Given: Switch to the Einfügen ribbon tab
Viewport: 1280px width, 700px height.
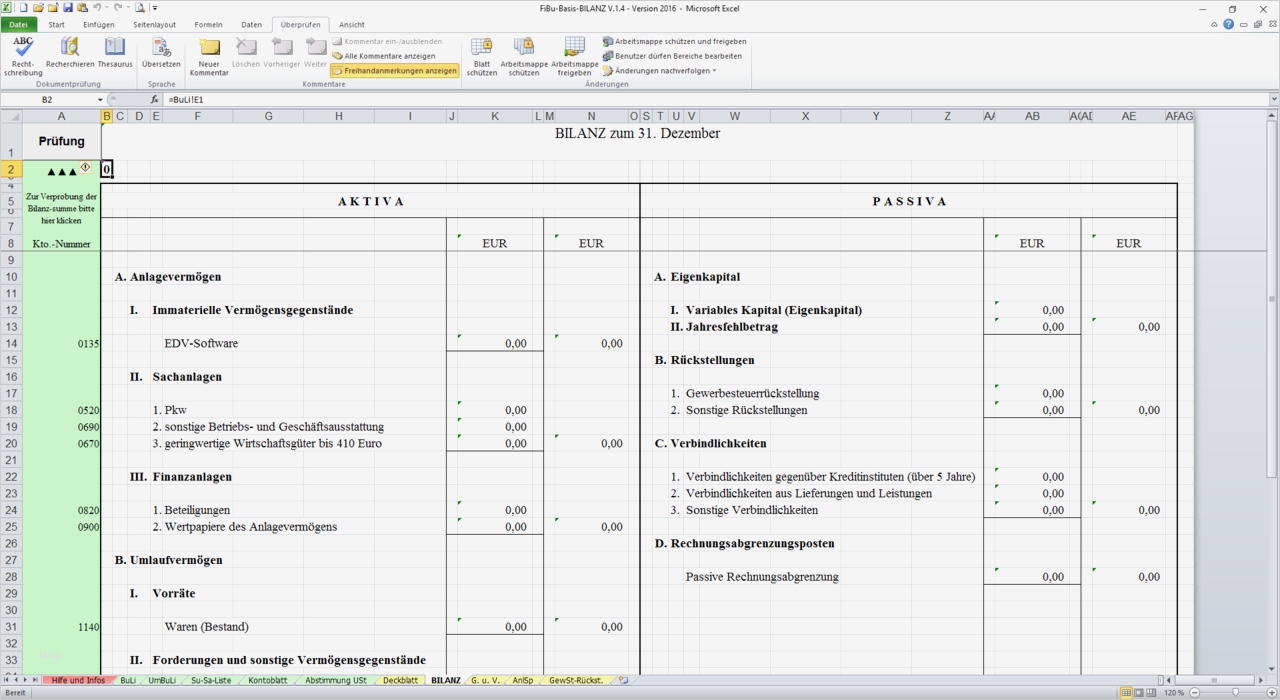Looking at the screenshot, I should (99, 24).
